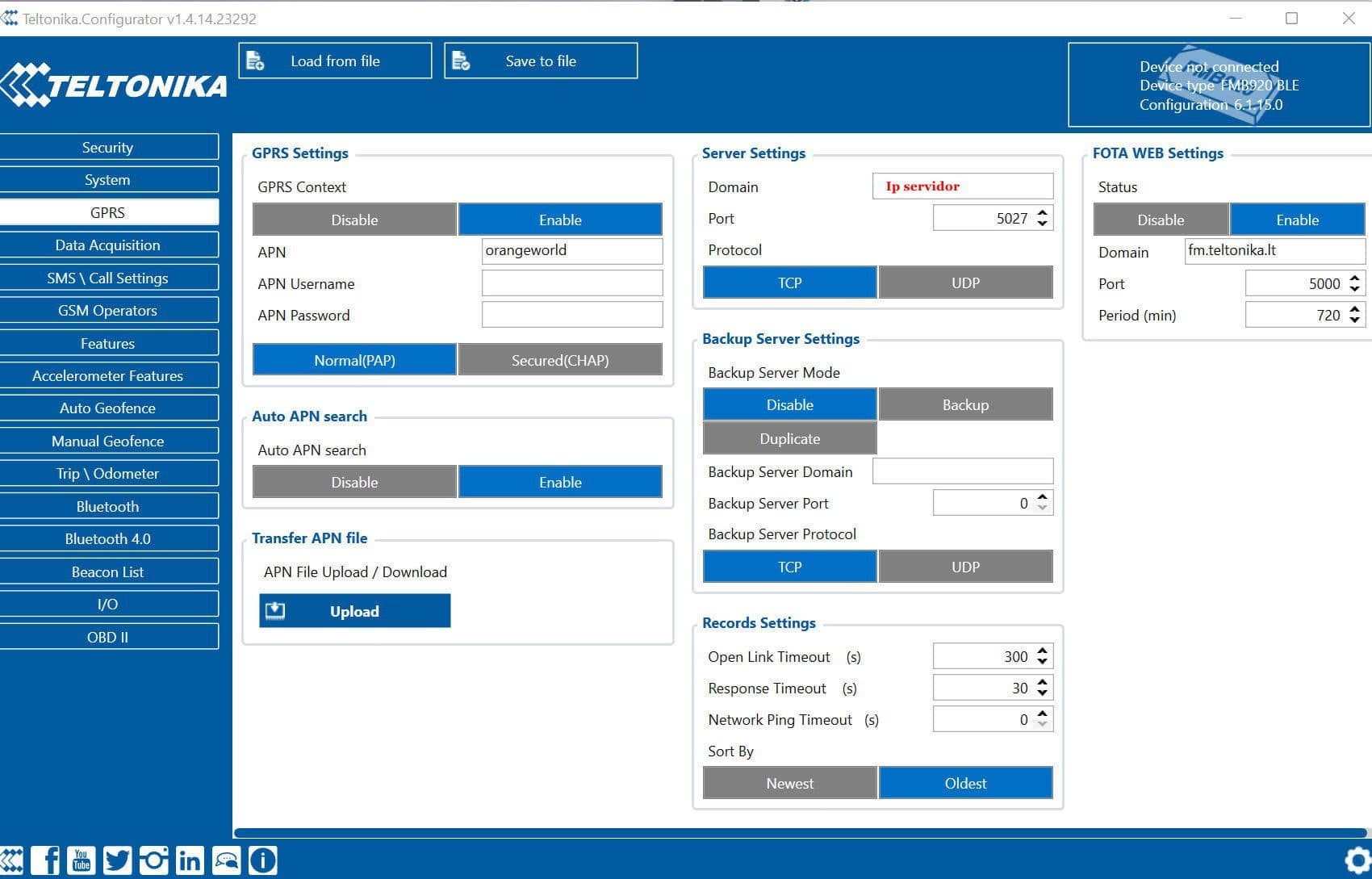Viewport: 1372px width, 879px height.
Task: Click the Teltonika logo in header
Action: [x=114, y=85]
